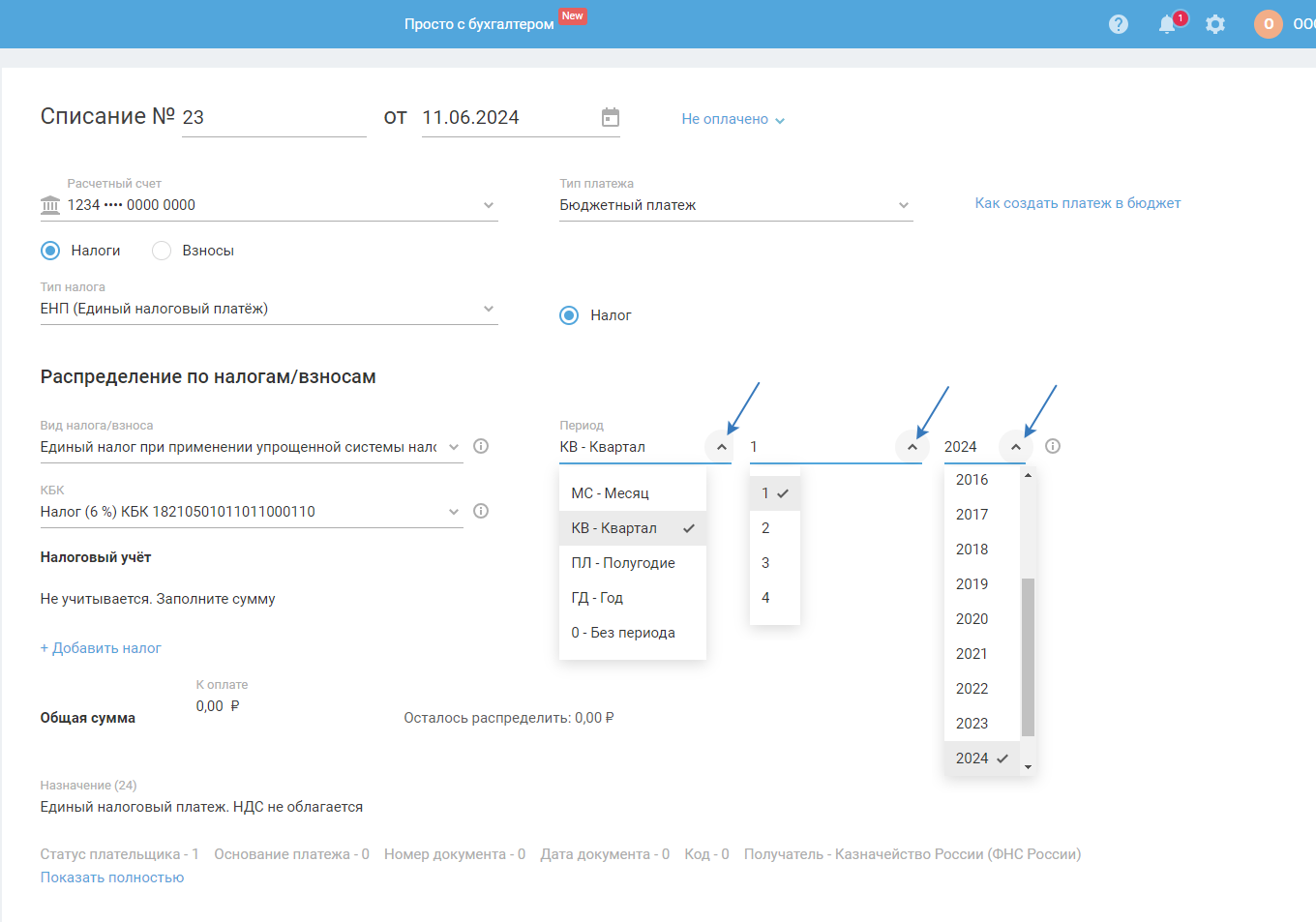Collapse the quarter number dropdown
The image size is (1316, 922).
(x=912, y=447)
